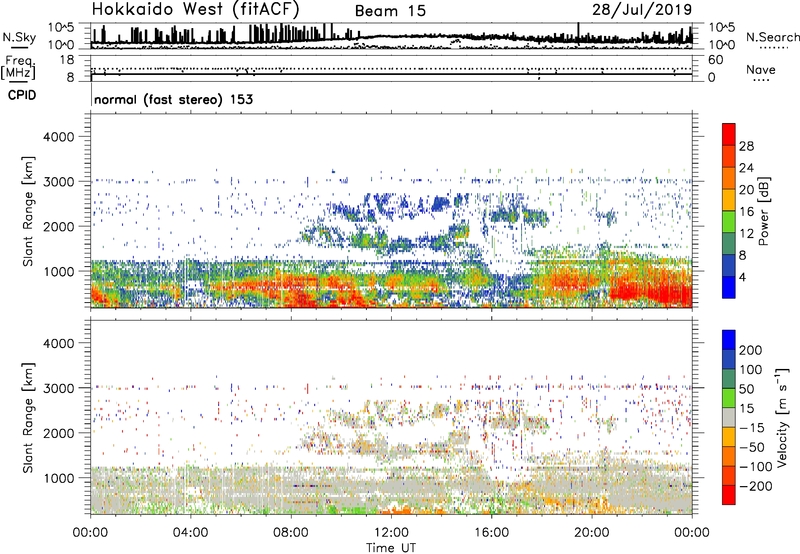The width and height of the screenshot is (800, 554).
Task: Click the '−50' label on velocity colorbar
Action: [x=752, y=447]
